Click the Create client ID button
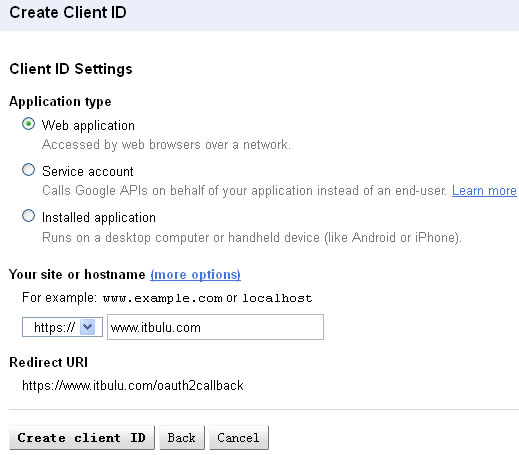The image size is (519, 455). click(x=82, y=437)
